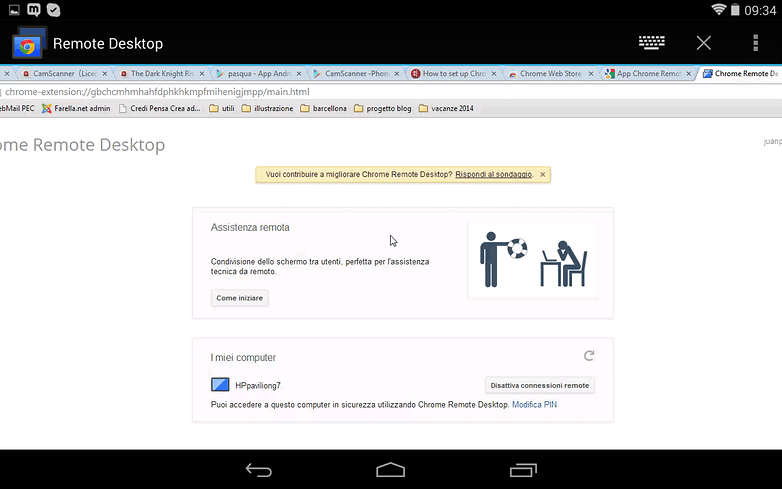
Task: Close the CamScanner (Licen tab
Action: pyautogui.click(x=105, y=73)
